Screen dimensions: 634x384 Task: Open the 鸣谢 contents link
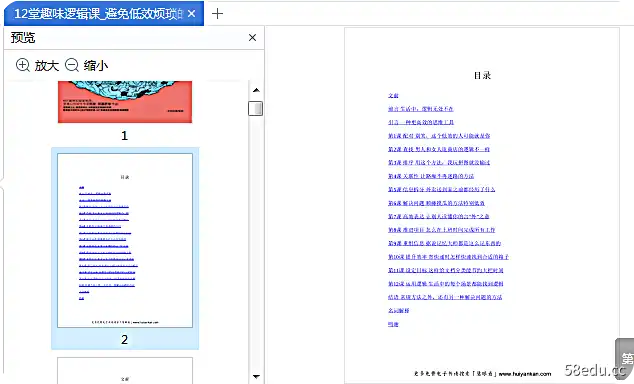tap(393, 324)
